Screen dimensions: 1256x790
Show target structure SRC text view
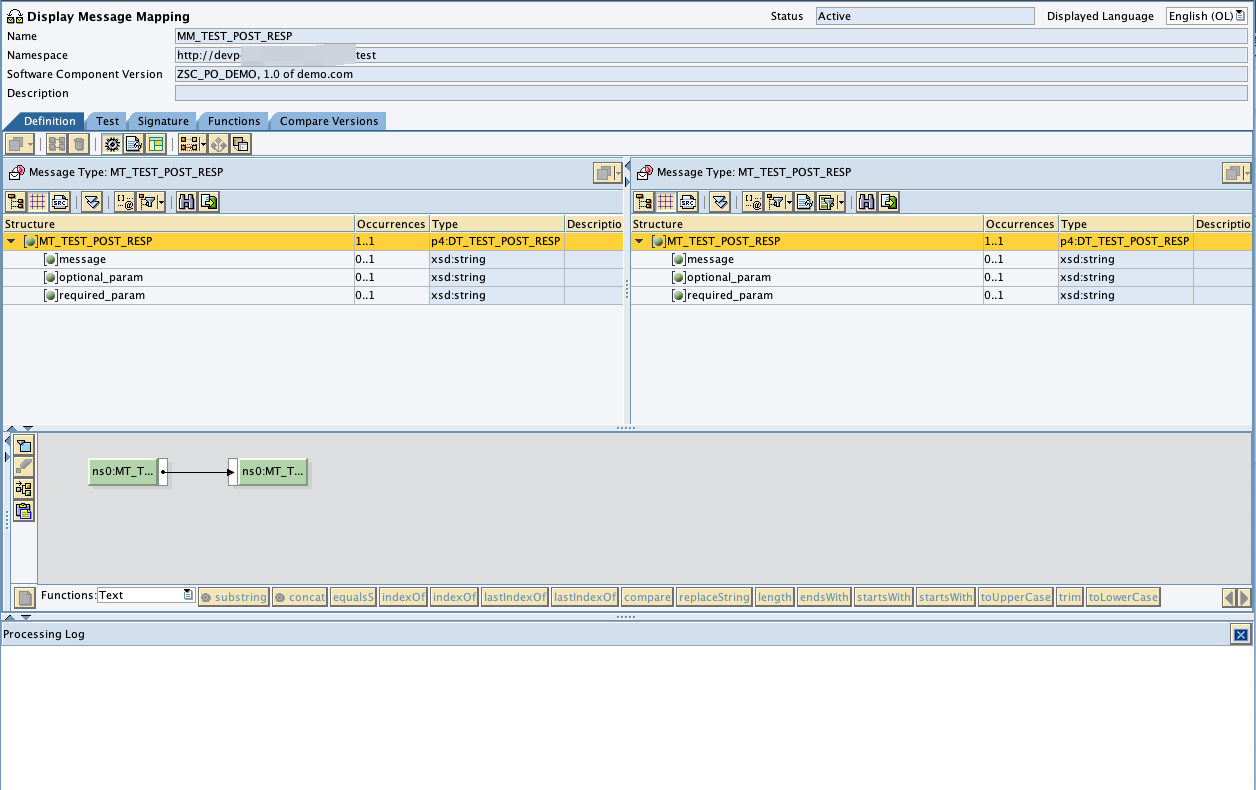click(688, 202)
